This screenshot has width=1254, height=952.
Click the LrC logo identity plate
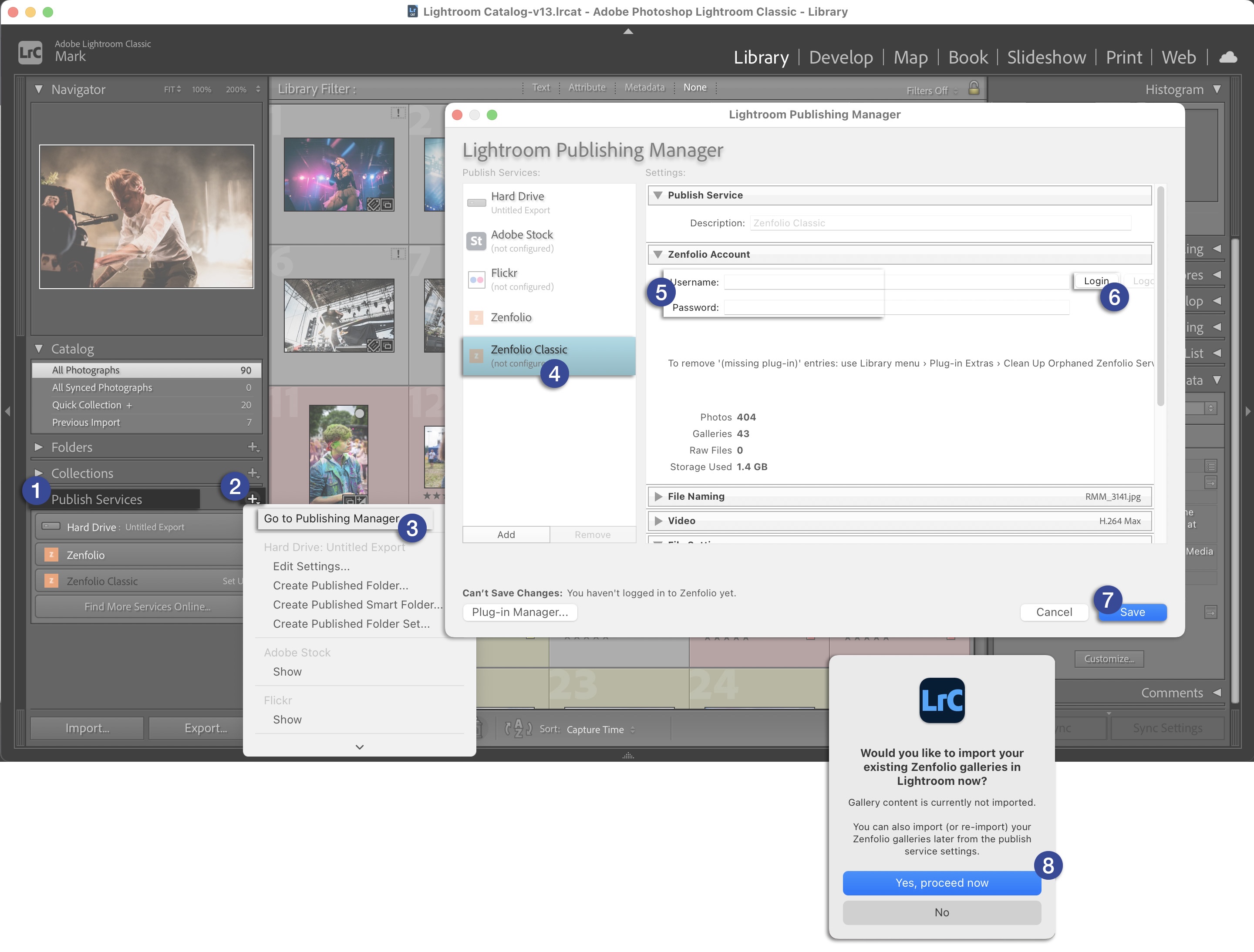coord(30,53)
